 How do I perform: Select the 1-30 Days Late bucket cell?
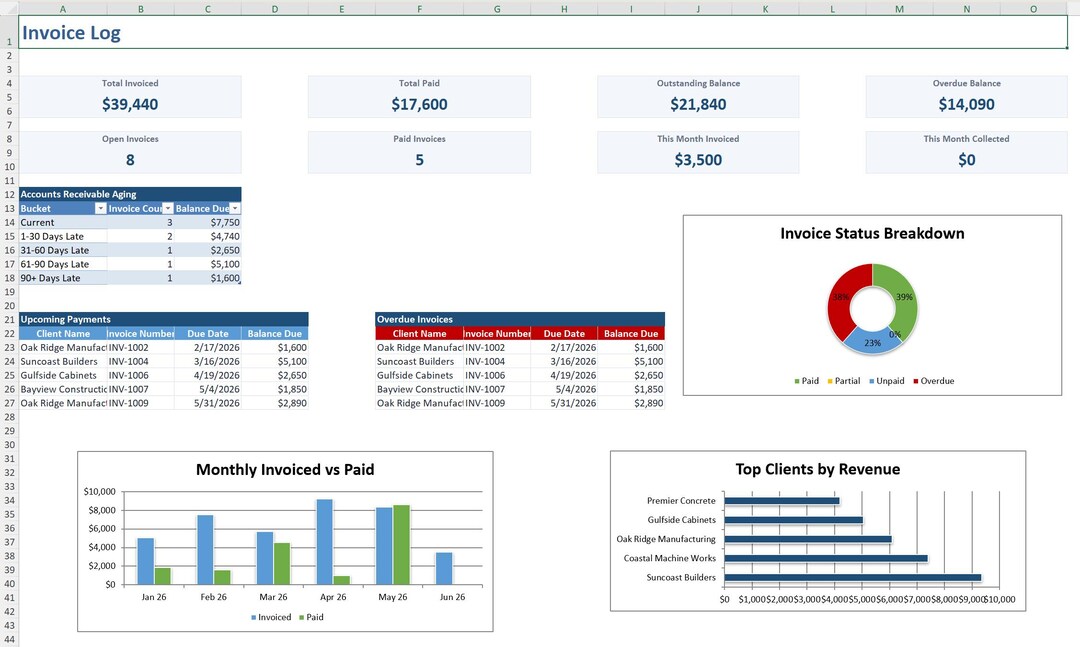point(63,236)
